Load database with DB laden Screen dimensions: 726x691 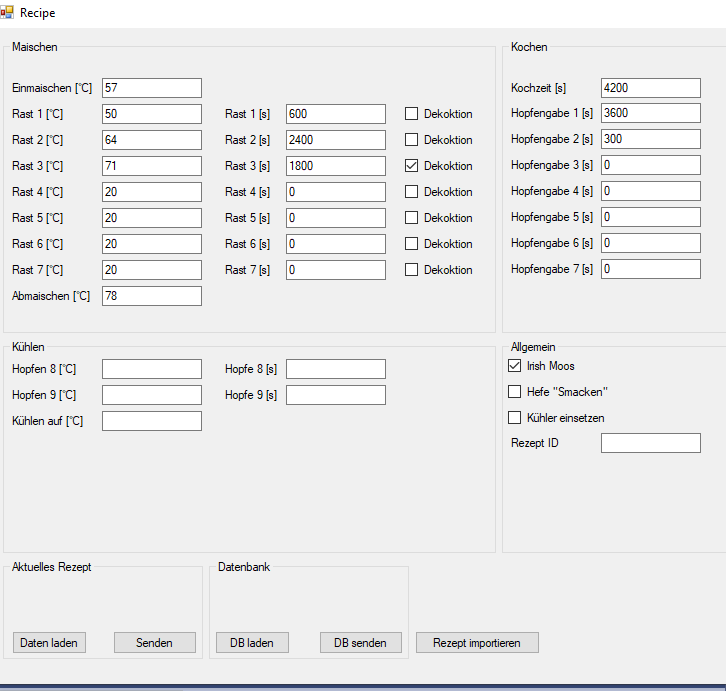coord(252,642)
